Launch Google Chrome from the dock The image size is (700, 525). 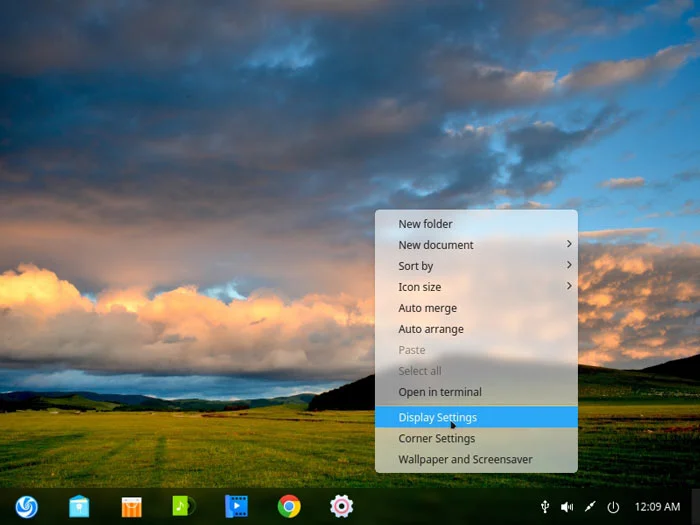click(x=289, y=507)
